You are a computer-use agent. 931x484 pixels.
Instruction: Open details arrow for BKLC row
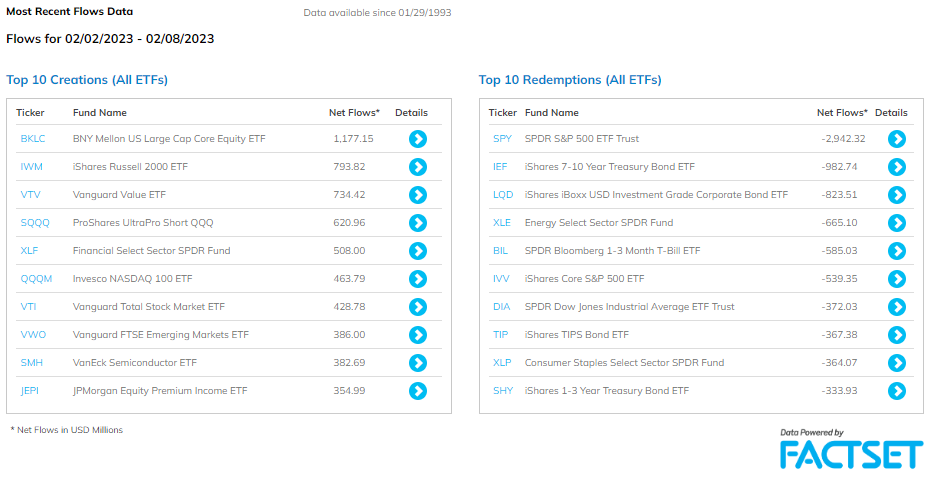418,139
